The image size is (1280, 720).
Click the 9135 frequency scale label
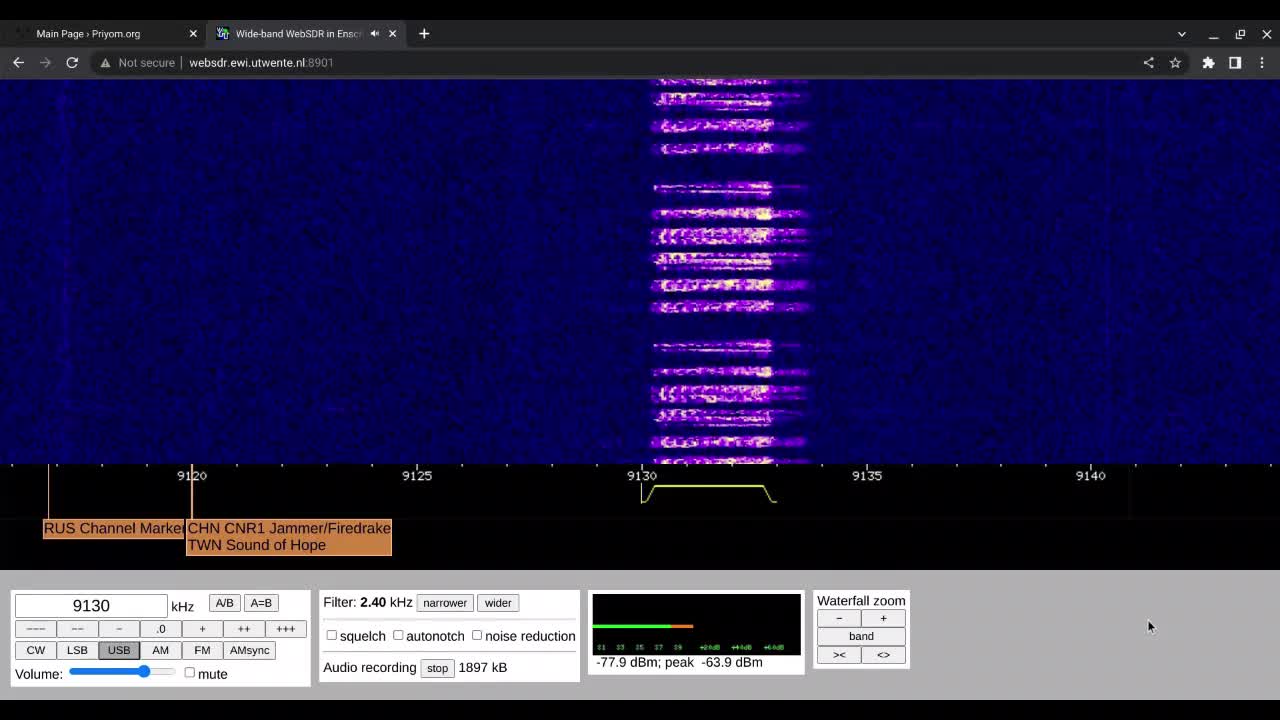[867, 476]
